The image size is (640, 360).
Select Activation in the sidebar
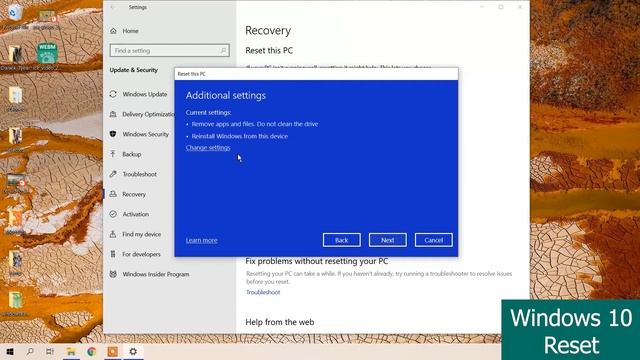pos(136,214)
